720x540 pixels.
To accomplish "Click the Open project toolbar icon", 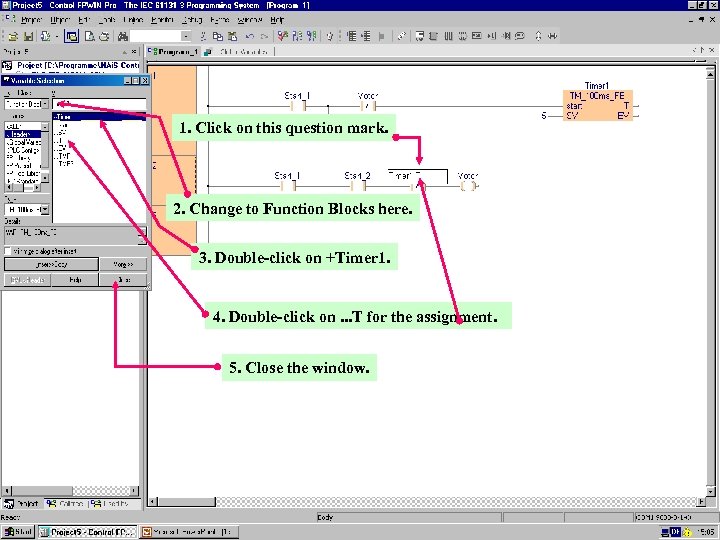I will click(13, 36).
